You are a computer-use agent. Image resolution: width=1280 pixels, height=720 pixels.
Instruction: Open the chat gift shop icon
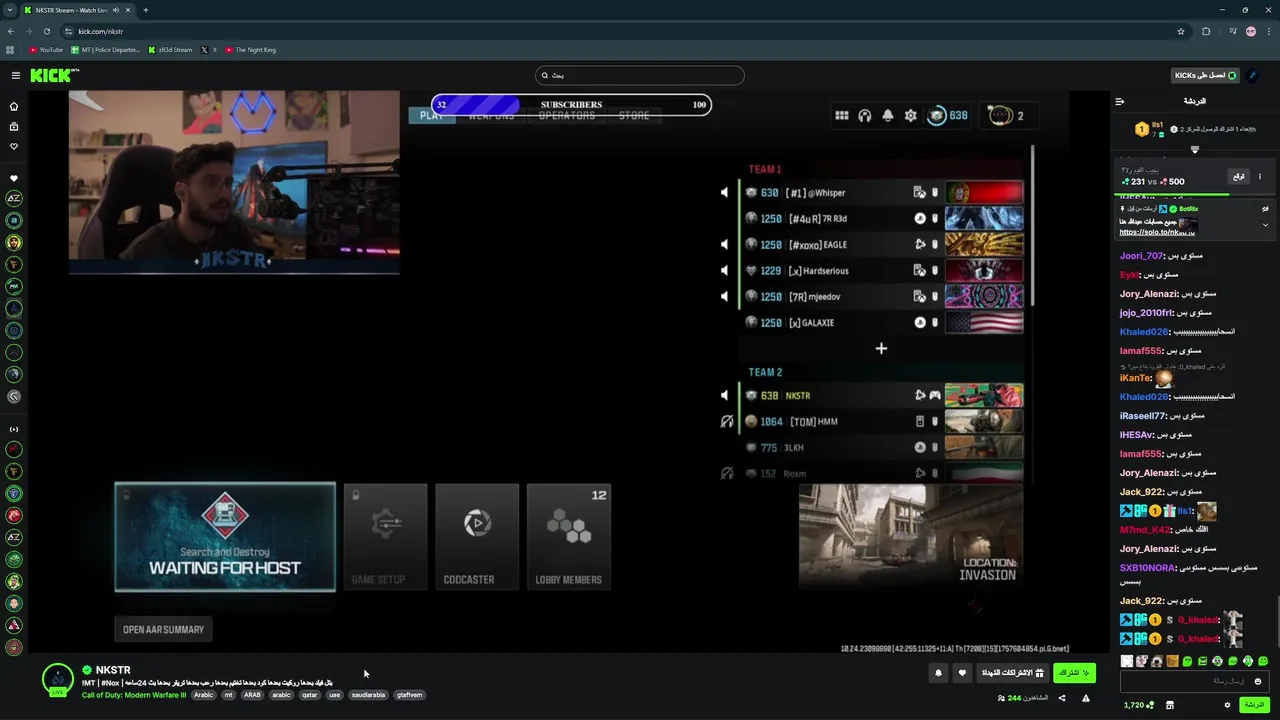pyautogui.click(x=1169, y=705)
